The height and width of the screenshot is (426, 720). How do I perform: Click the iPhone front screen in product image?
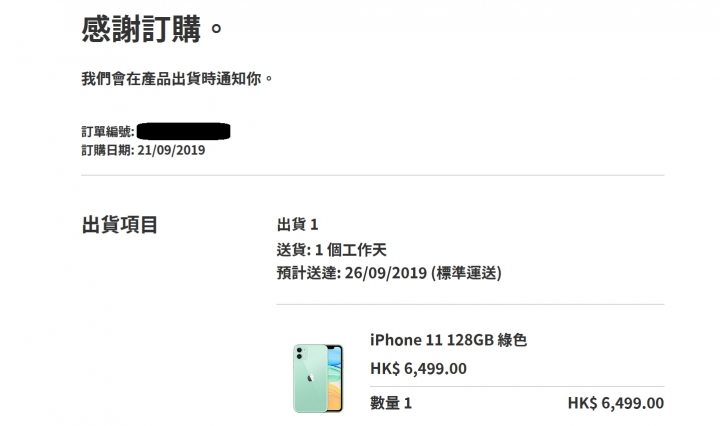pos(335,378)
